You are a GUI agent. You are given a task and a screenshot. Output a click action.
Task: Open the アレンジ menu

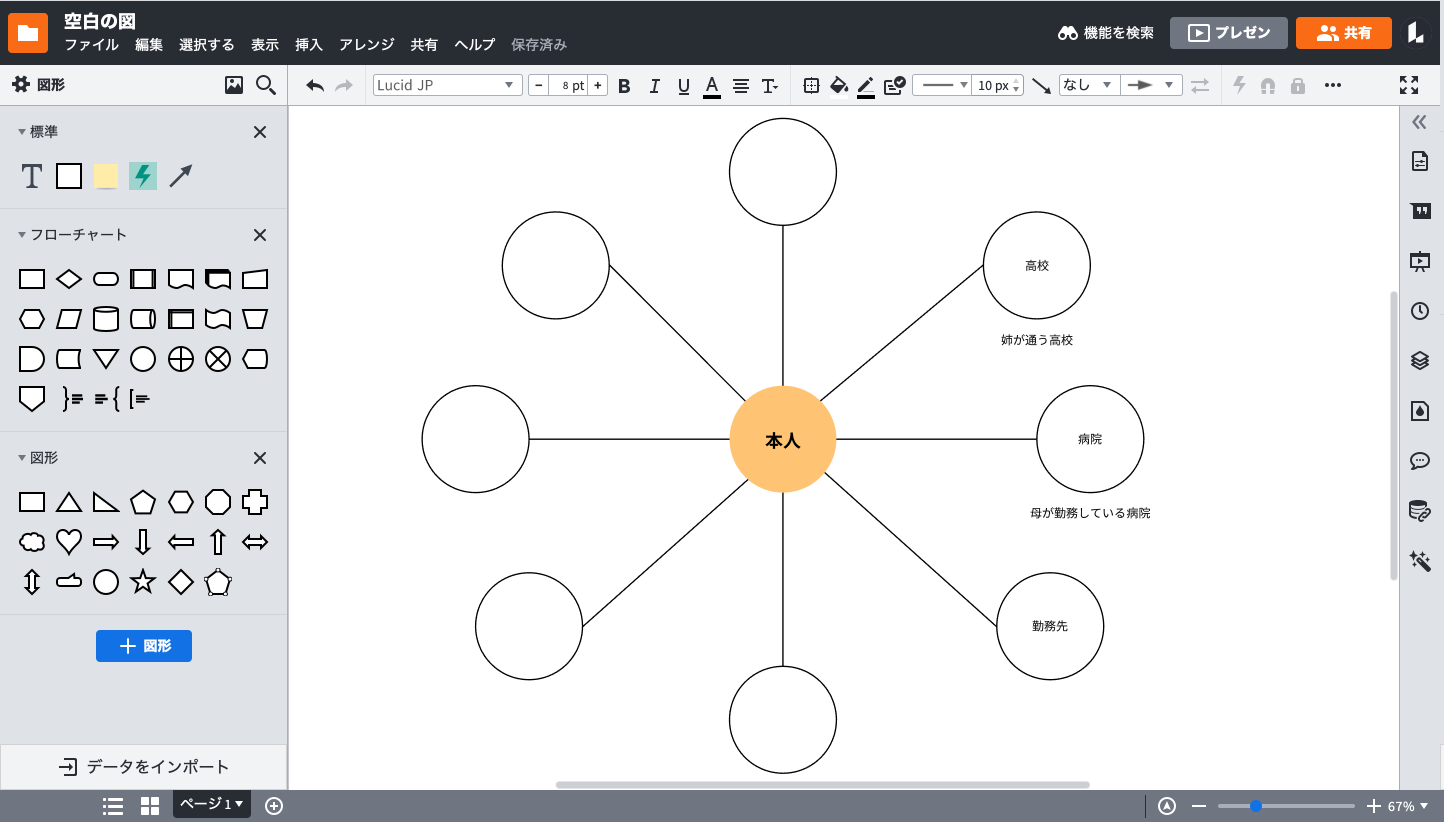pyautogui.click(x=366, y=44)
